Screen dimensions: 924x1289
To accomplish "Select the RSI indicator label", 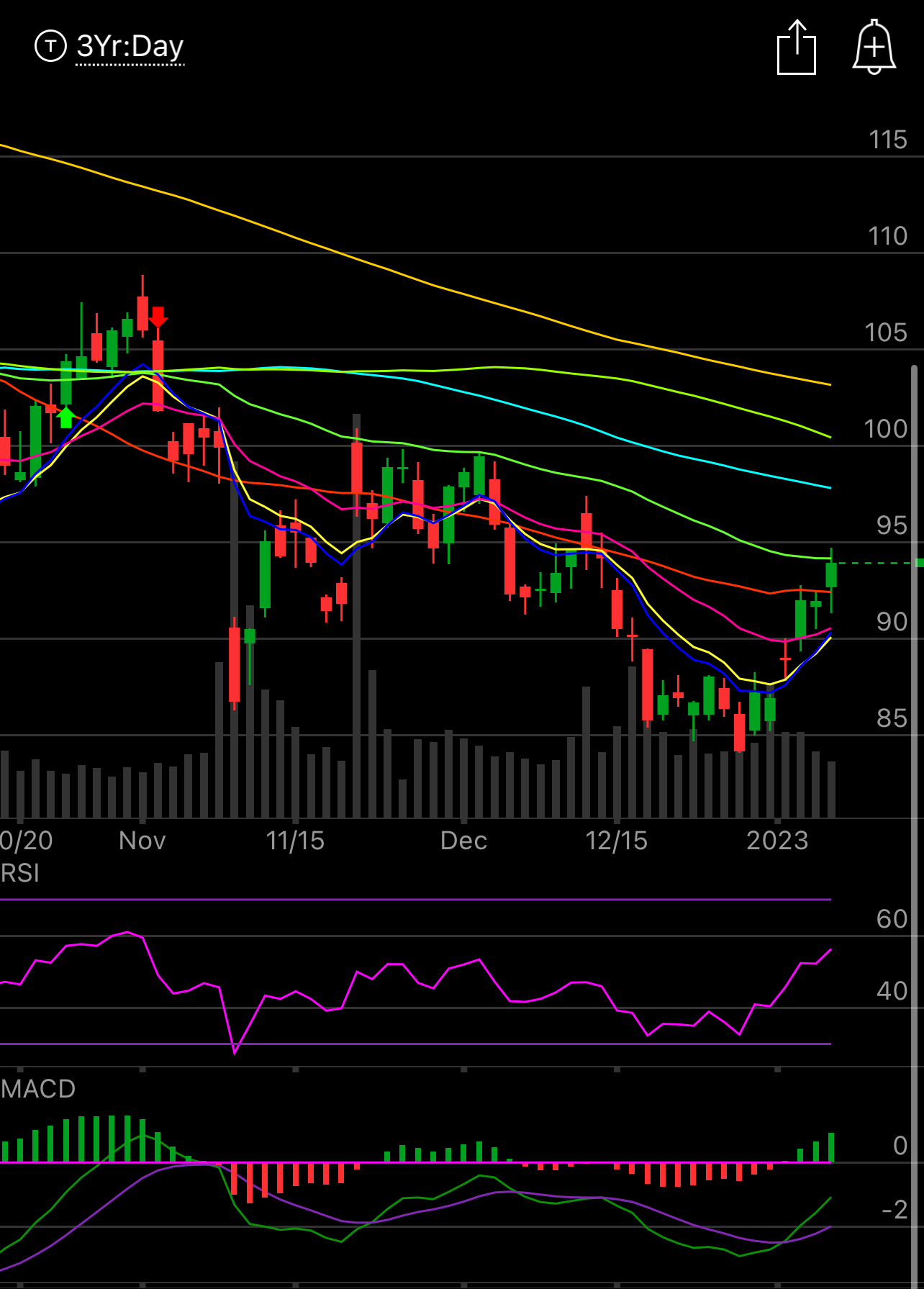I will (20, 873).
